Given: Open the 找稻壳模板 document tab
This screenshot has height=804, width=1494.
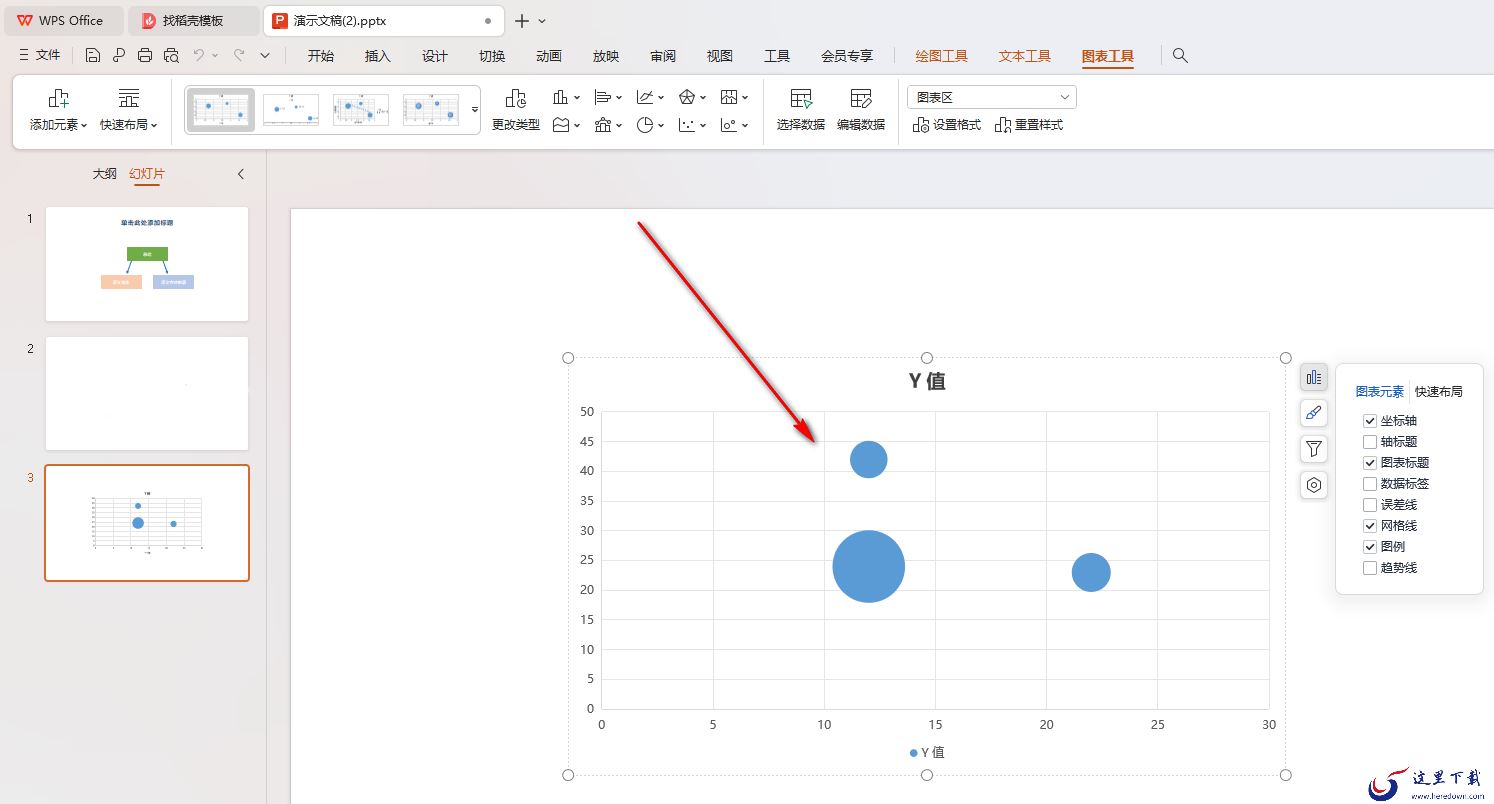Looking at the screenshot, I should (194, 21).
